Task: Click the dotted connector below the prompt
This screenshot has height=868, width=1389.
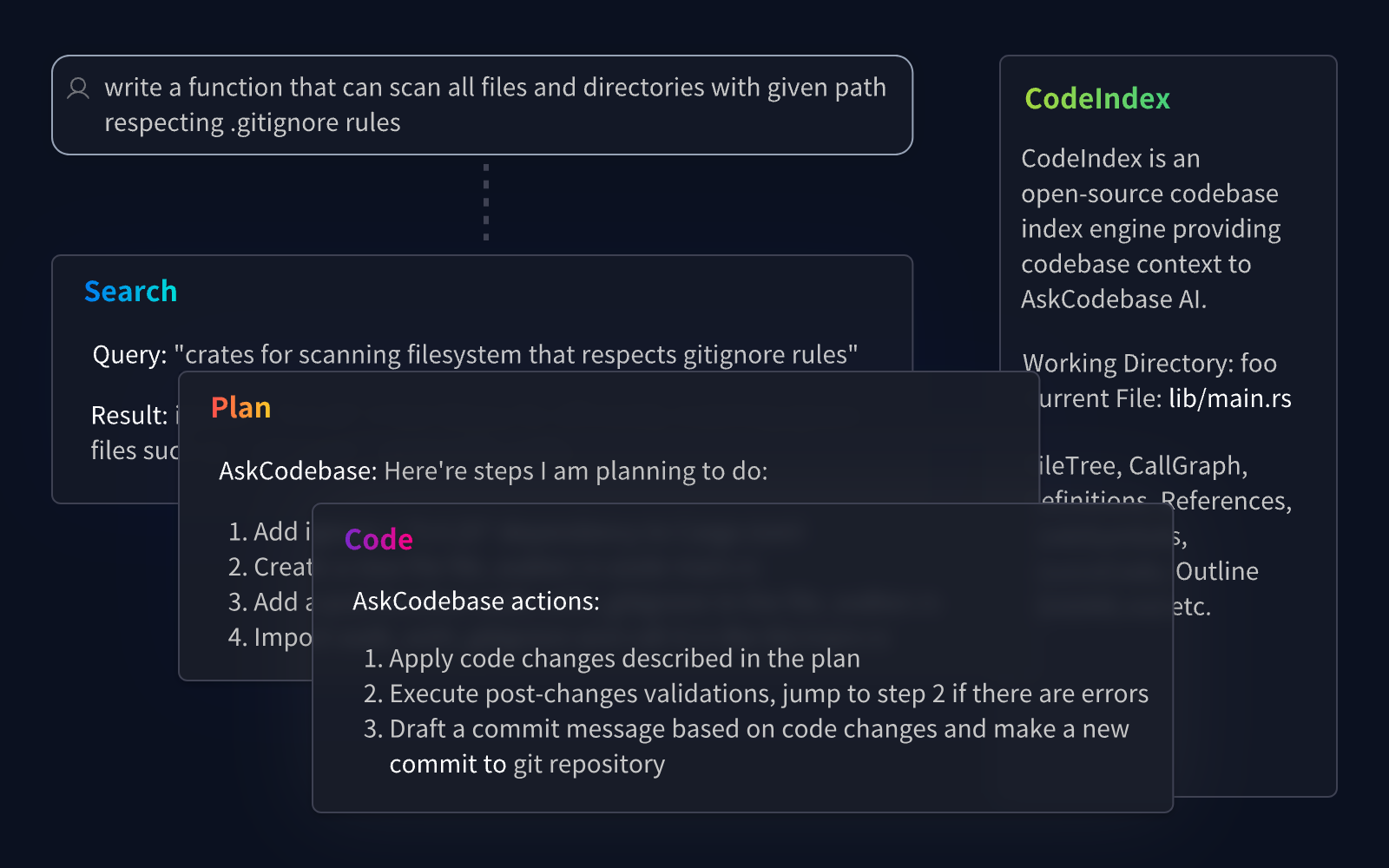Action: coord(486,203)
